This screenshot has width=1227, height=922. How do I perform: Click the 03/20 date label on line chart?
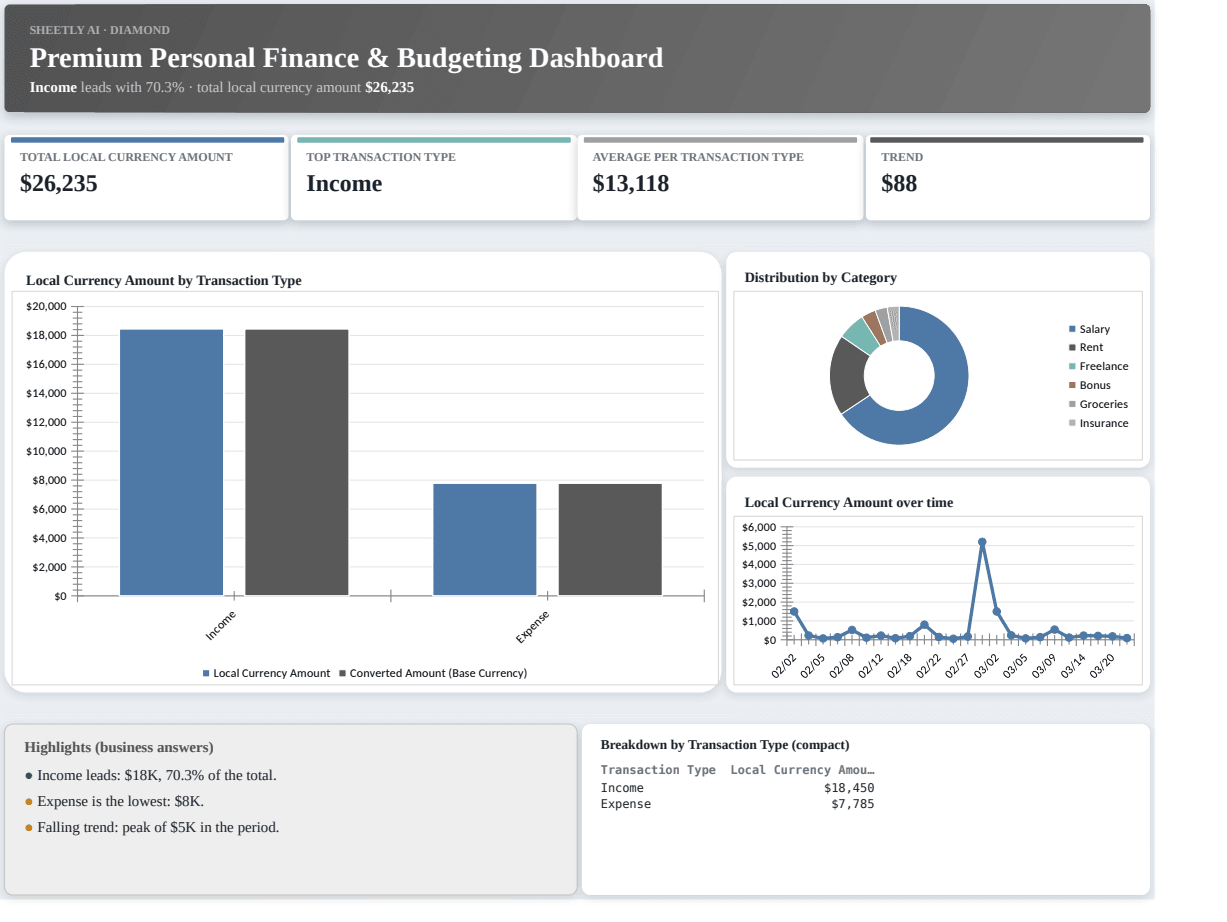point(1102,666)
